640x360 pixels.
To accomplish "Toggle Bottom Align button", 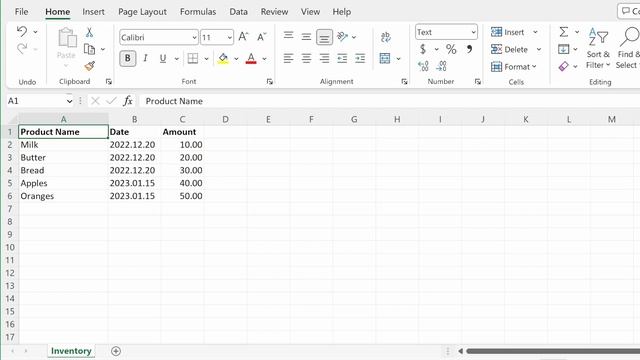I will coord(324,37).
